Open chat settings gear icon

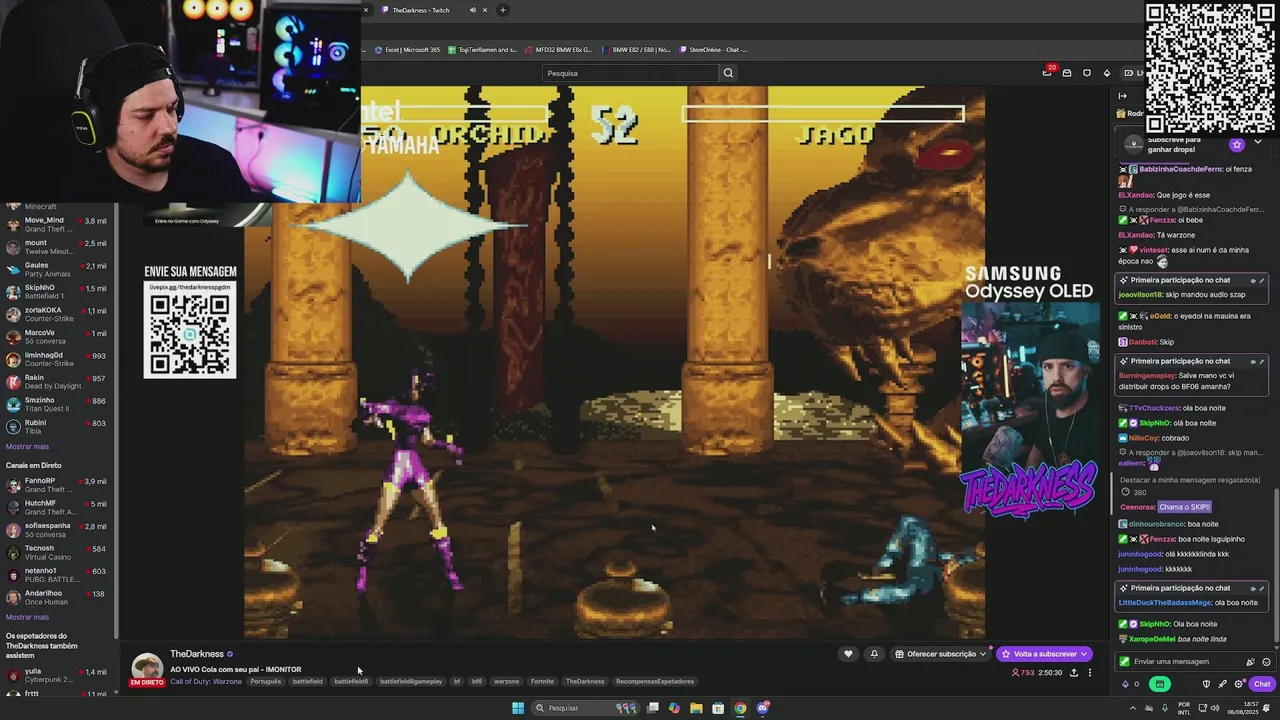tap(1239, 684)
